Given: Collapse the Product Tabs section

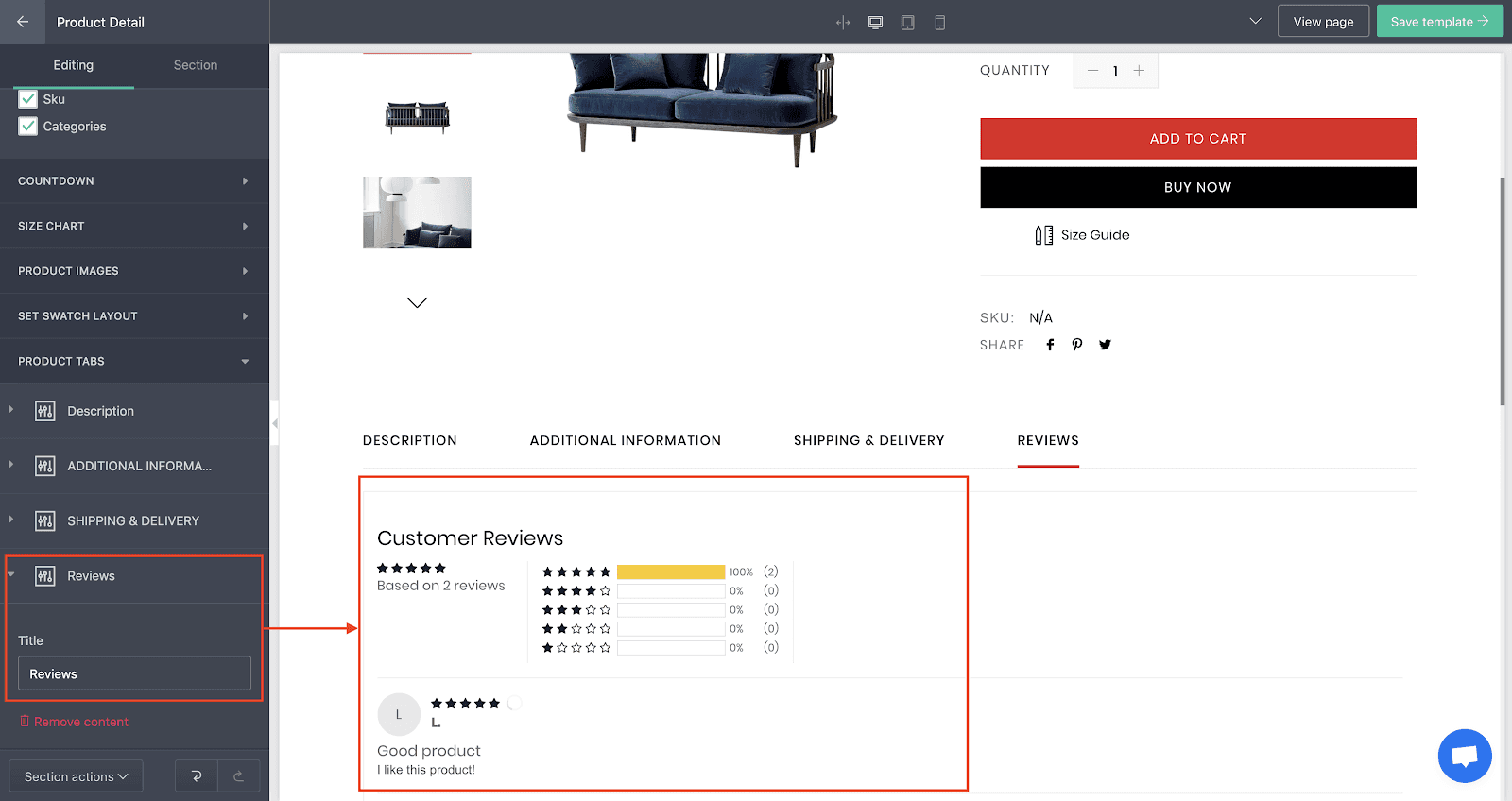Looking at the screenshot, I should point(134,361).
